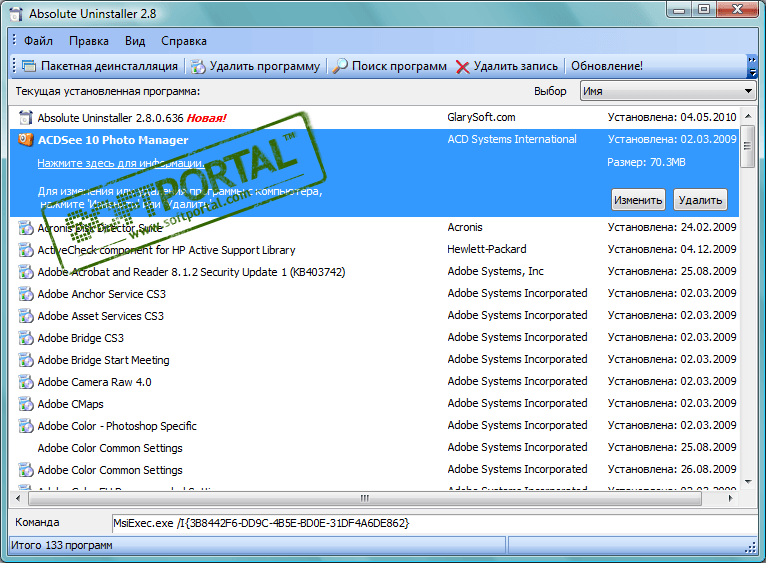Click the Adobe Asset Services CS3 icon
This screenshot has width=766, height=563.
point(25,316)
